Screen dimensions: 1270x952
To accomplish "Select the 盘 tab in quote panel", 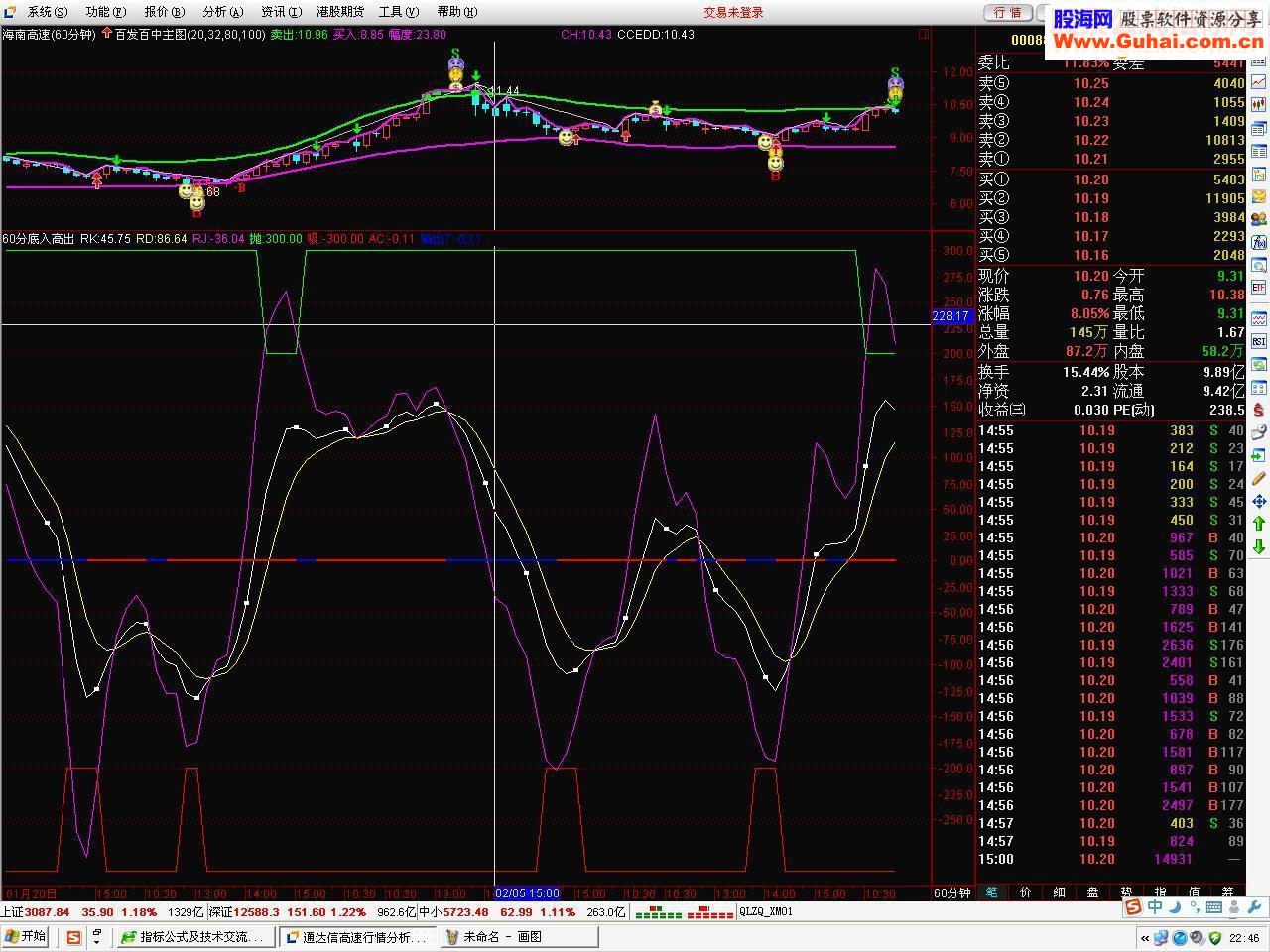I will 1092,892.
